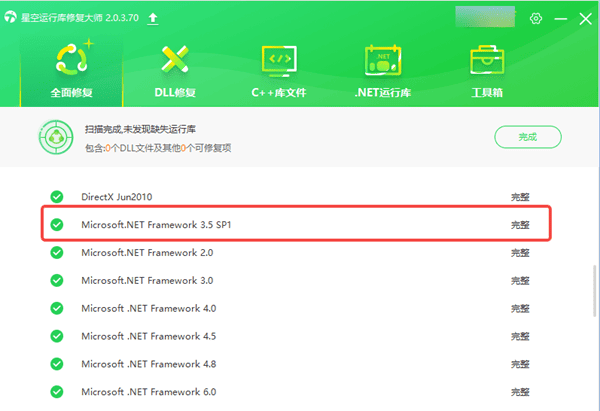
Task: Open settings gear icon
Action: pyautogui.click(x=536, y=18)
